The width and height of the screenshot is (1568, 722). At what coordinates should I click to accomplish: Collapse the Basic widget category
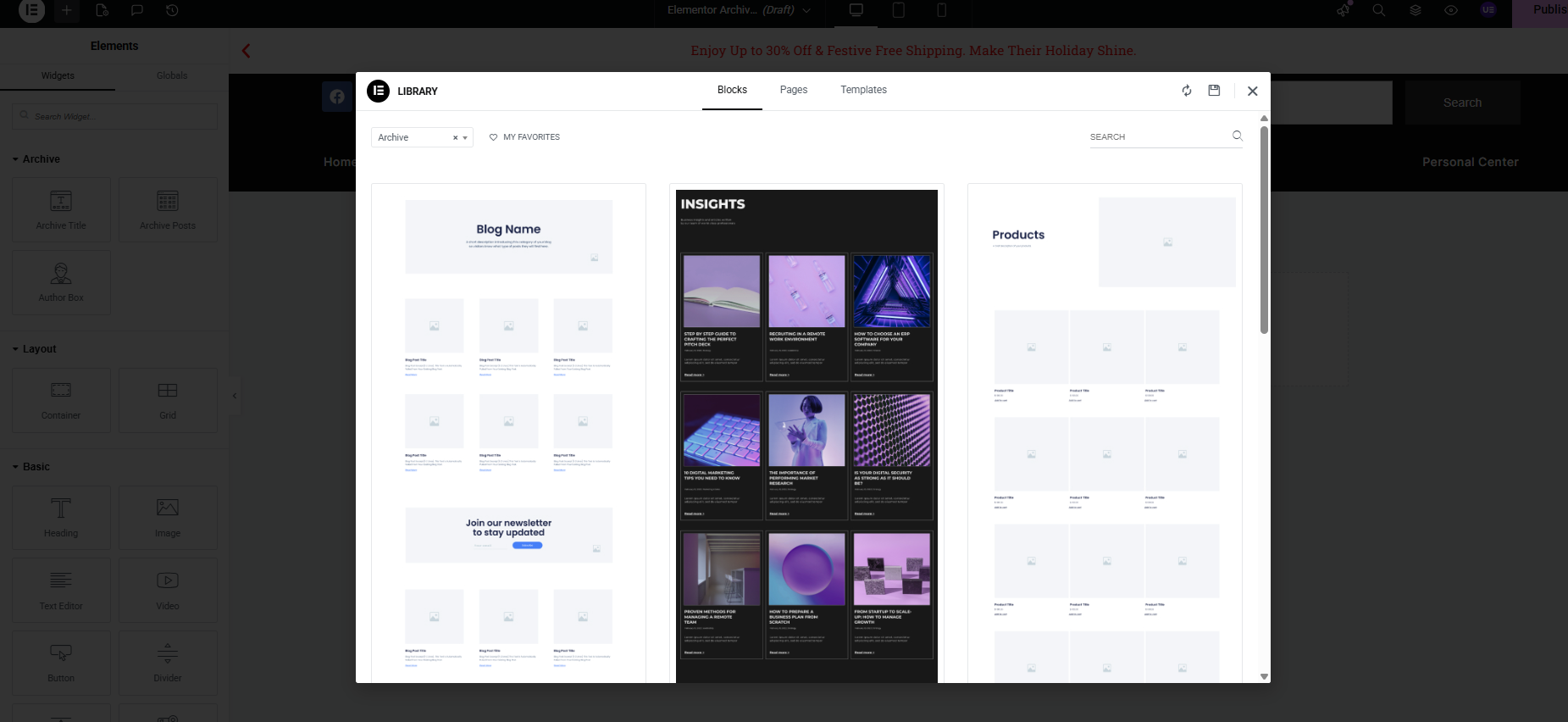[x=31, y=467]
